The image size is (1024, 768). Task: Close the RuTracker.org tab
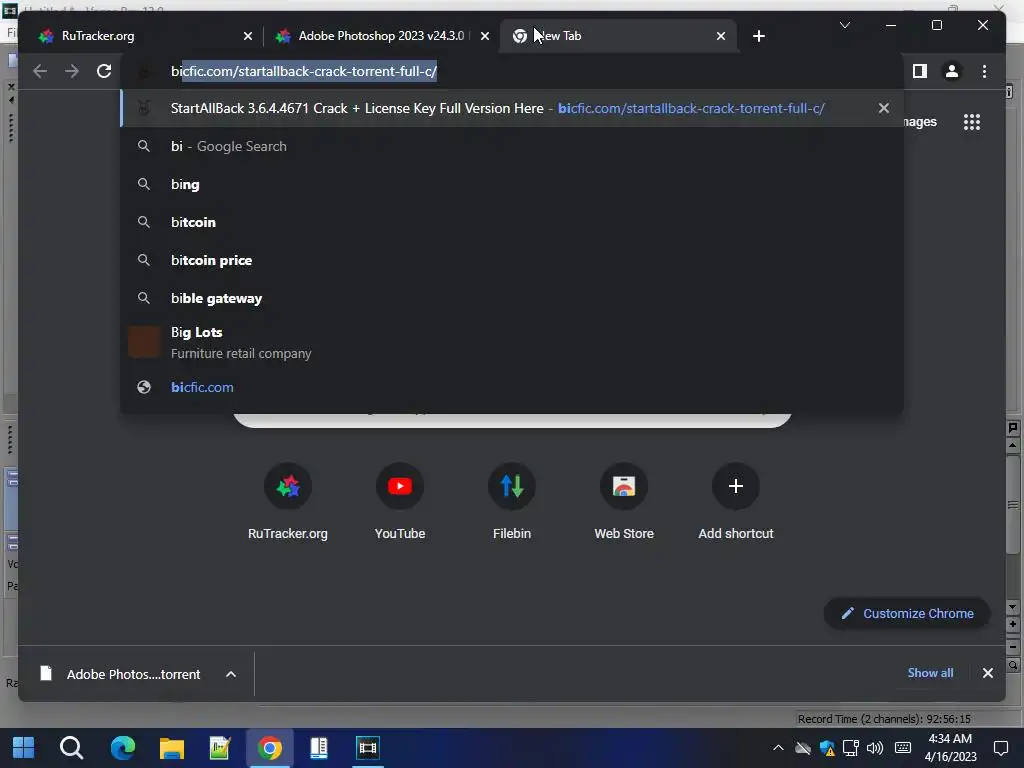(248, 36)
